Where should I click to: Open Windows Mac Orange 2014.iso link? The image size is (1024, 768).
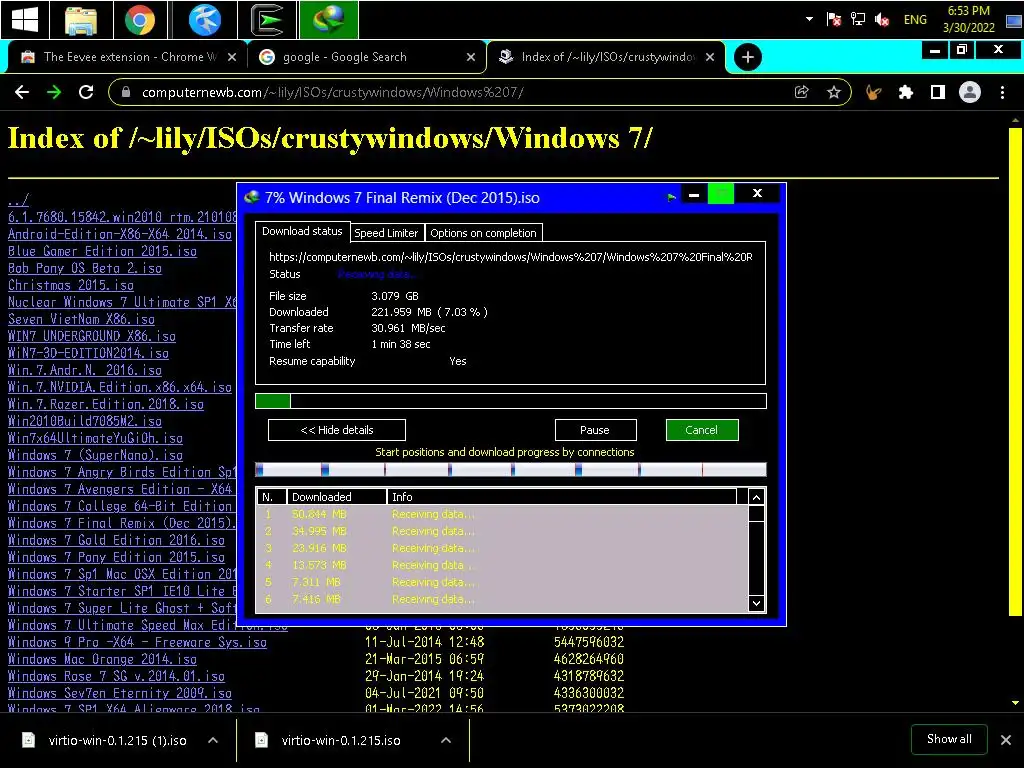point(103,658)
